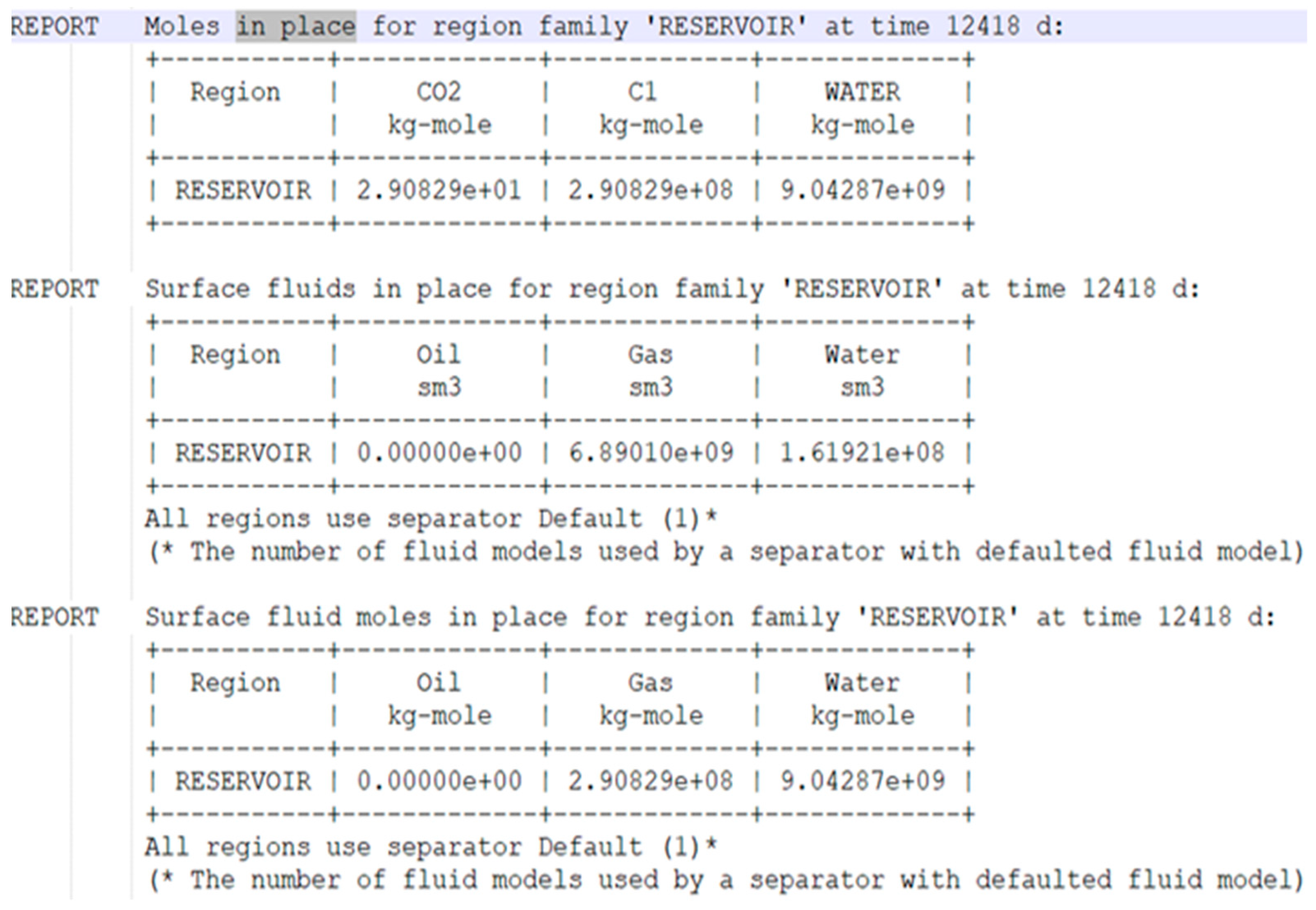This screenshot has height=910, width=1316.
Task: Click the Water value 1.61921e+08
Action: pyautogui.click(x=862, y=453)
